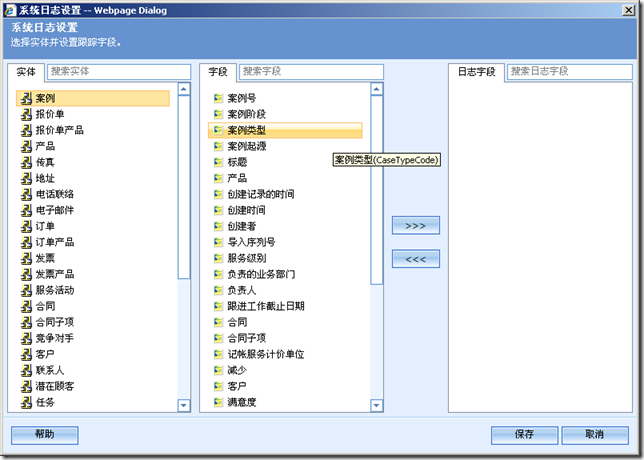Remove a log field with the <<< button
Viewport: 644px width, 460px height.
(416, 259)
